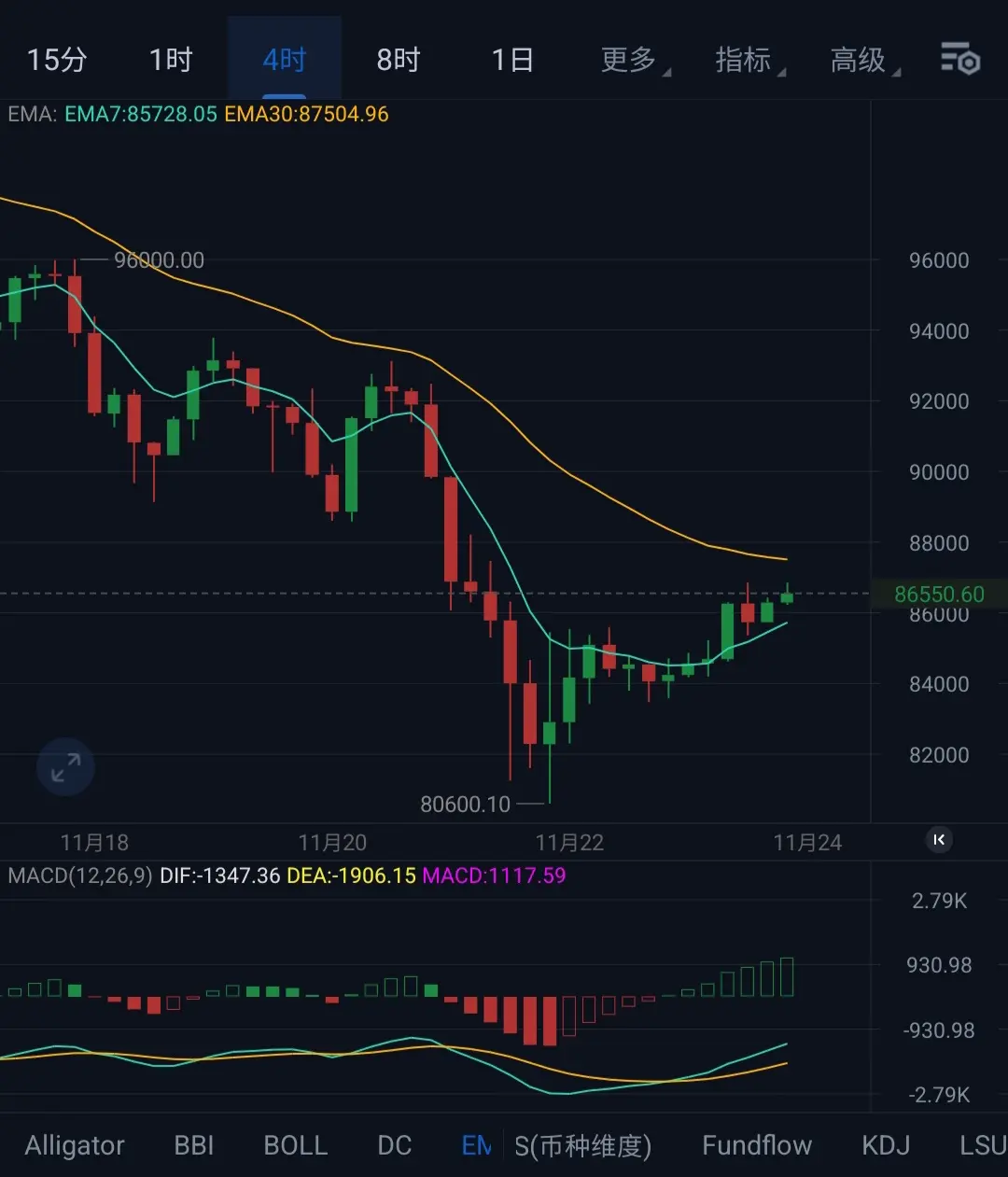Click the 96000.00 high price marker
Image resolution: width=1008 pixels, height=1177 pixels.
click(159, 260)
